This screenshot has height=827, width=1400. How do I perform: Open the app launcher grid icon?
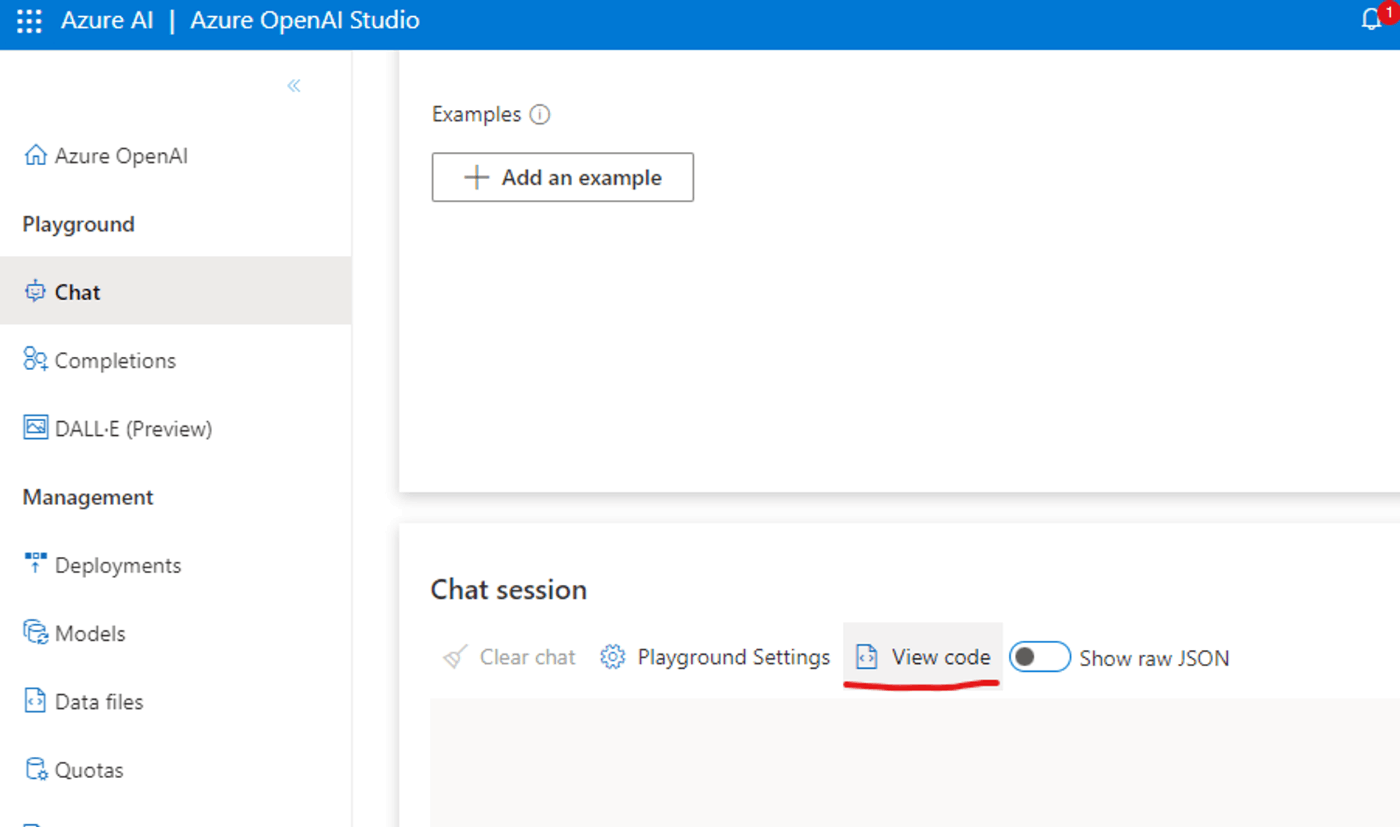(30, 21)
